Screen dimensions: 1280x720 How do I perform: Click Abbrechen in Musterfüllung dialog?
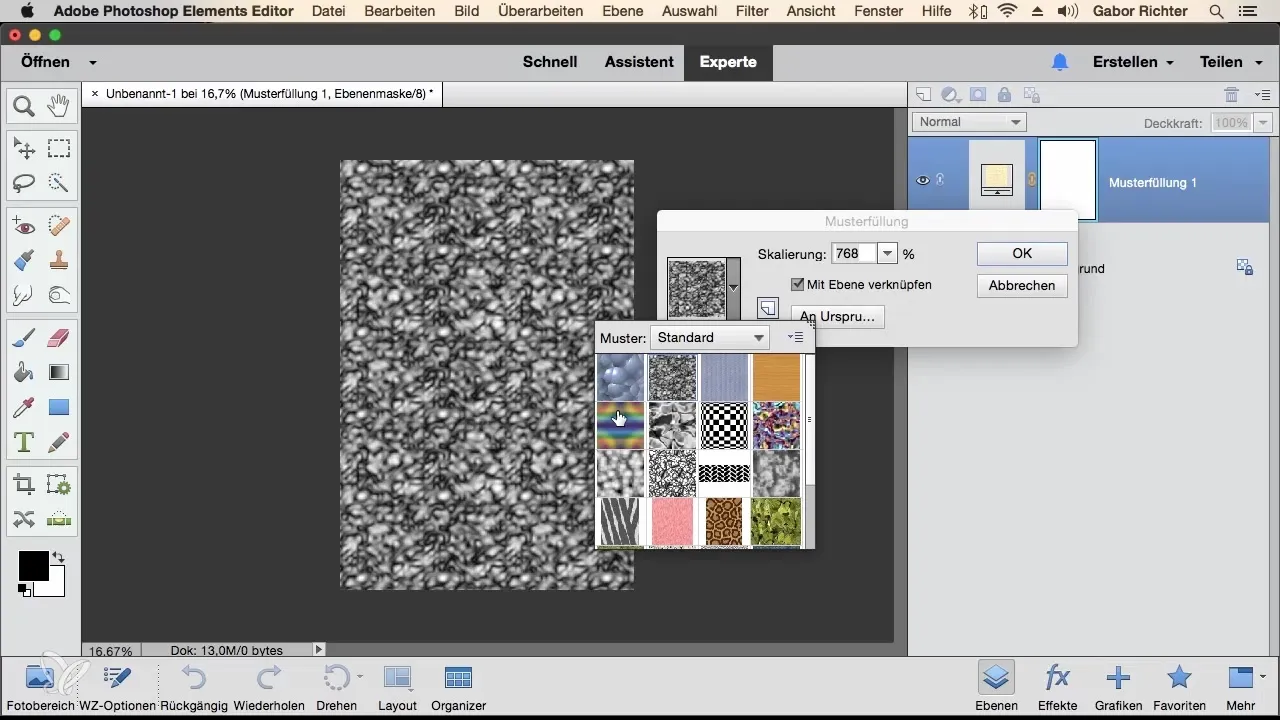(1022, 286)
